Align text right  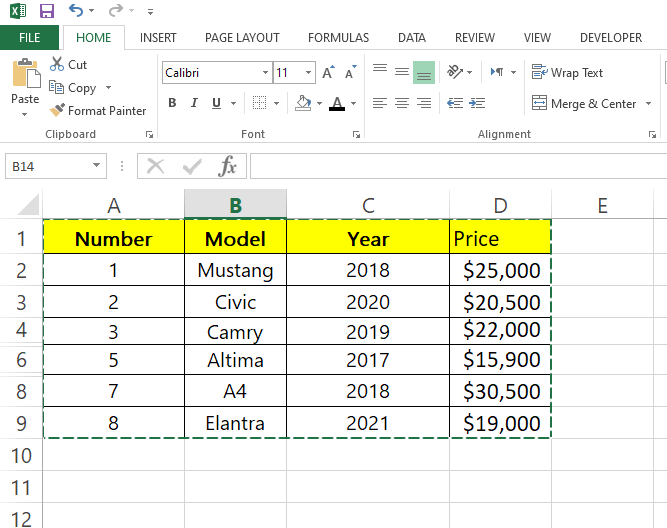(x=424, y=103)
